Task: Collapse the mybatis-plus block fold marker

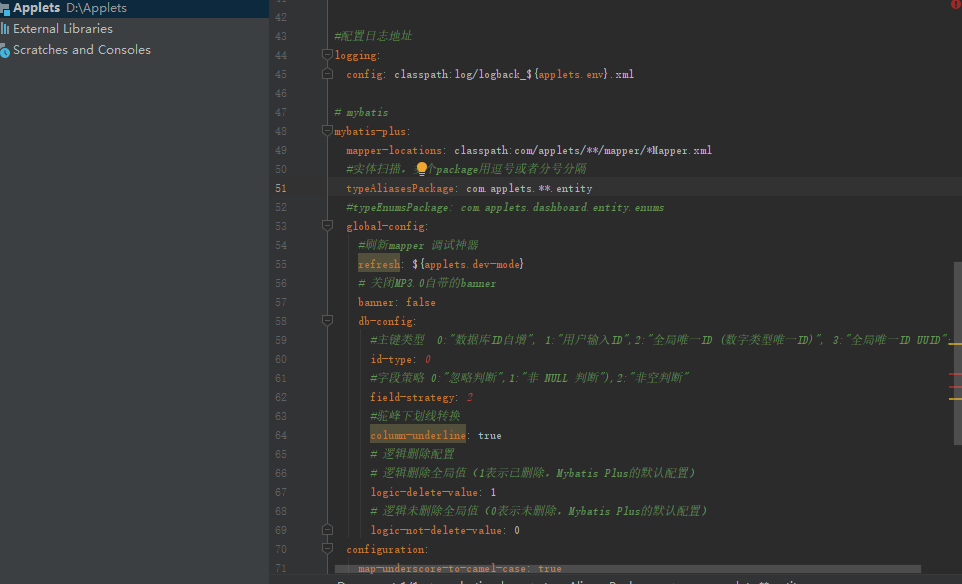Action: [327, 131]
